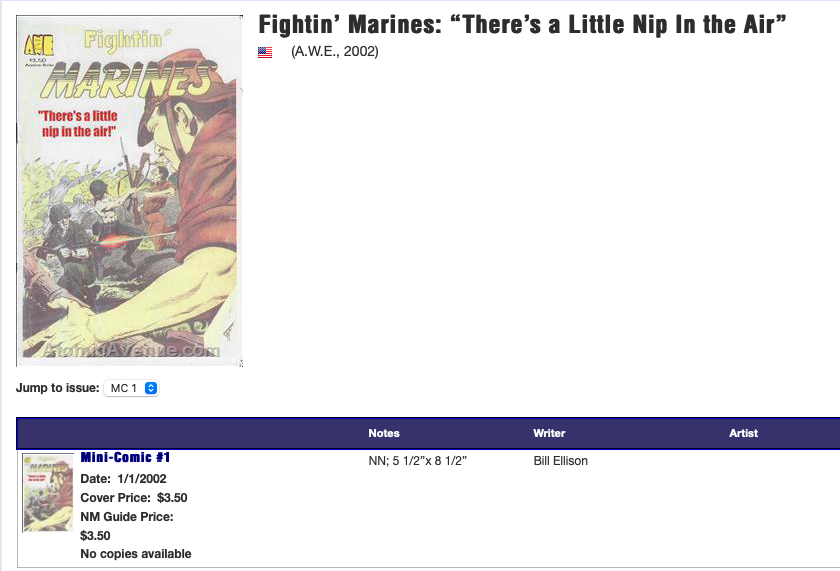Click the issue notes text NN; 5 1/2"x 8 1/2"

pos(418,461)
